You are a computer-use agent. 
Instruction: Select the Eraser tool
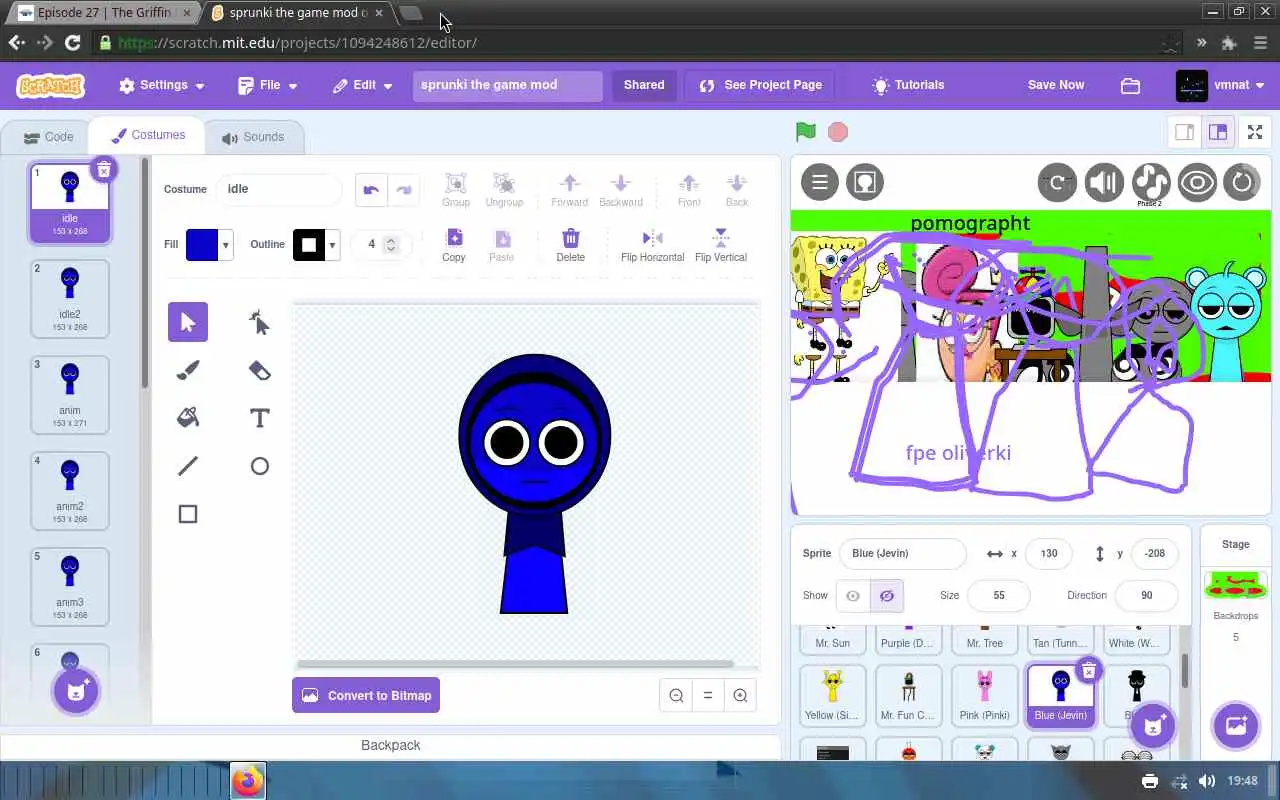tap(259, 370)
